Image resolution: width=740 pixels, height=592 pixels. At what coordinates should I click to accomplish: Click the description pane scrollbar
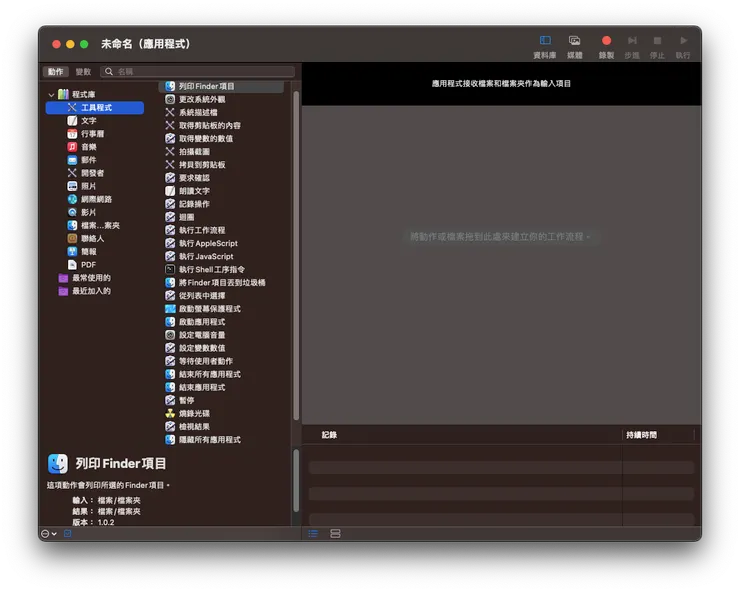(296, 480)
